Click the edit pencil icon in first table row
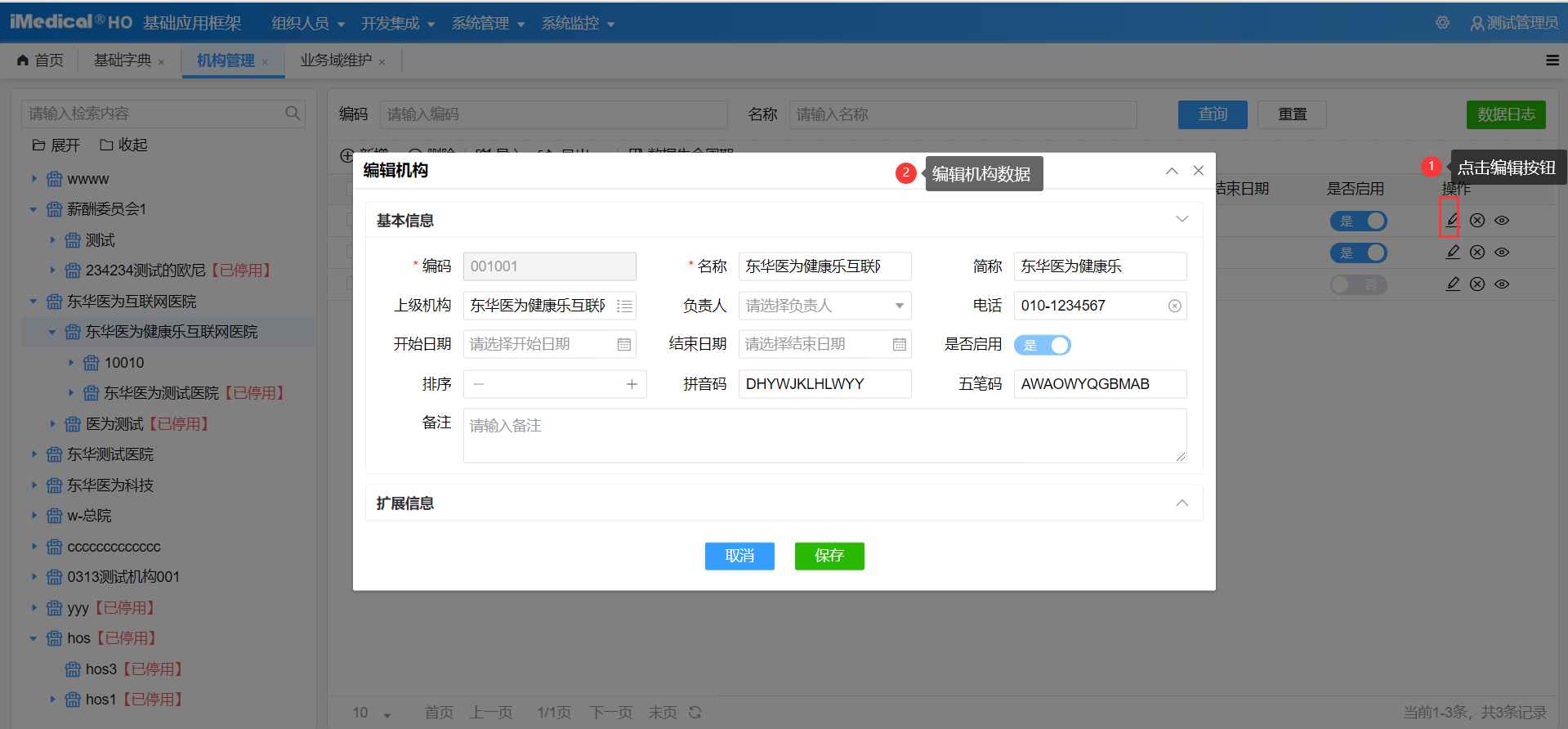Screen dimensions: 1568x729 pos(1452,220)
